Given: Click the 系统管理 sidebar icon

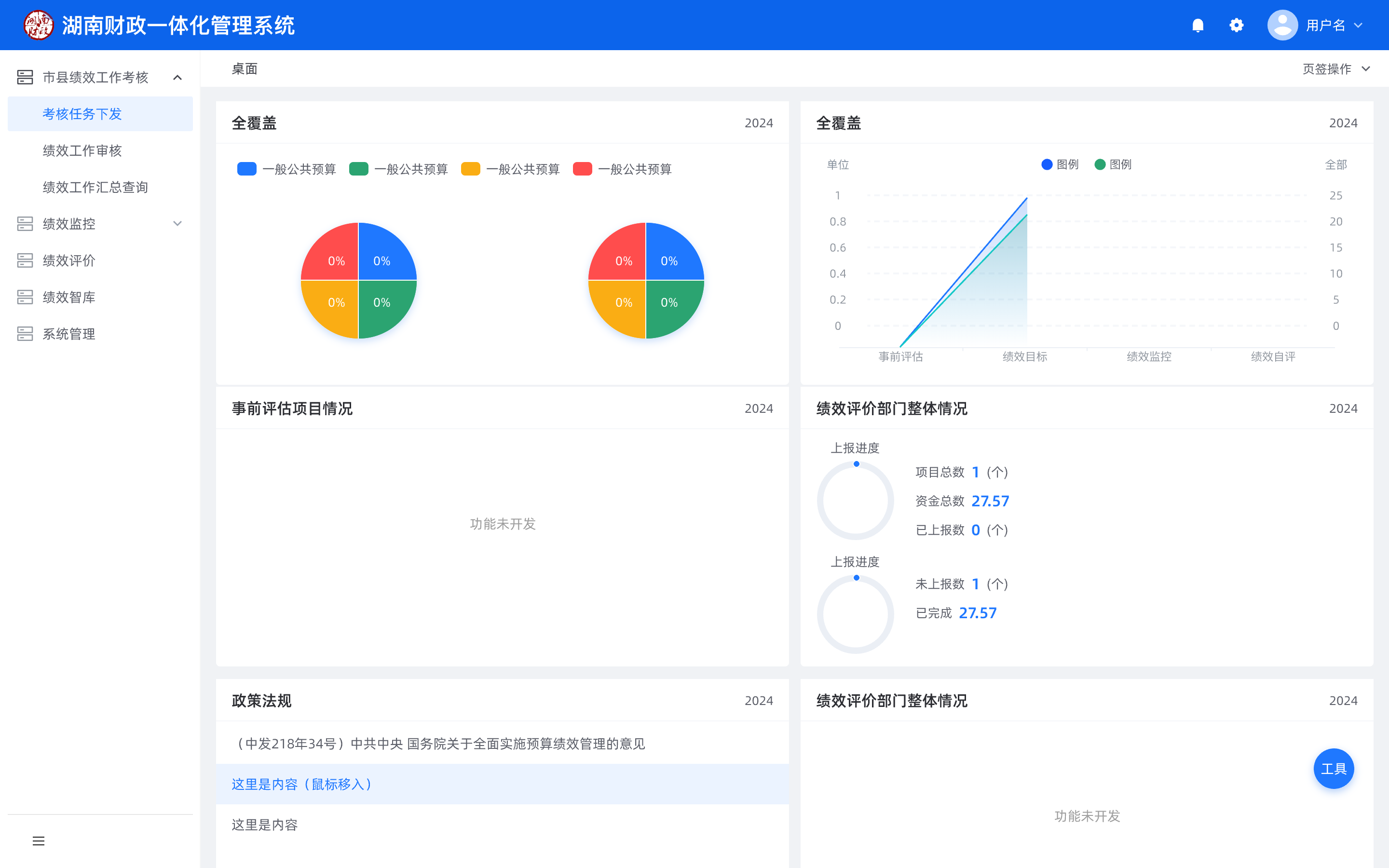Looking at the screenshot, I should (25, 334).
